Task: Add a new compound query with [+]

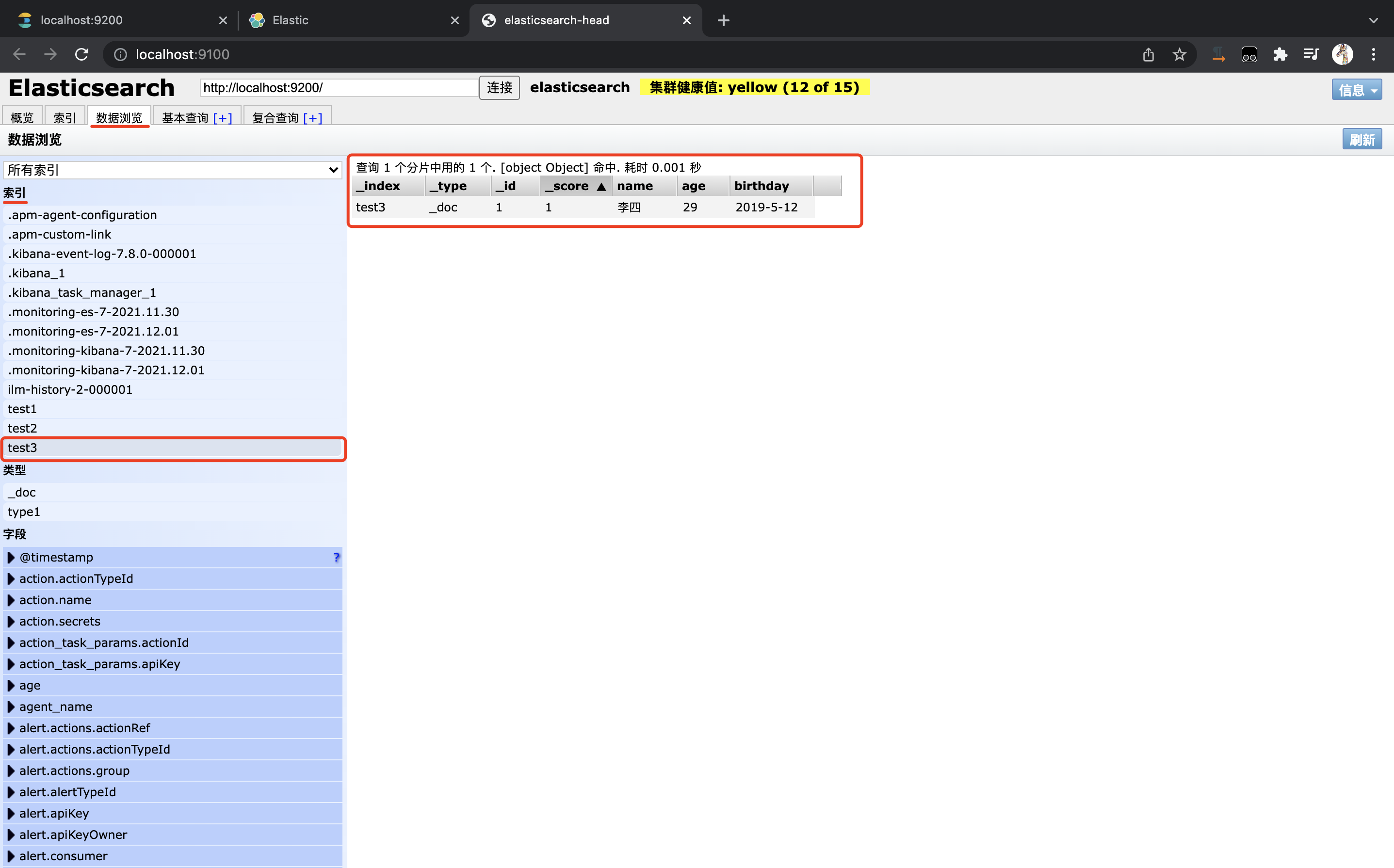Action: pos(312,118)
